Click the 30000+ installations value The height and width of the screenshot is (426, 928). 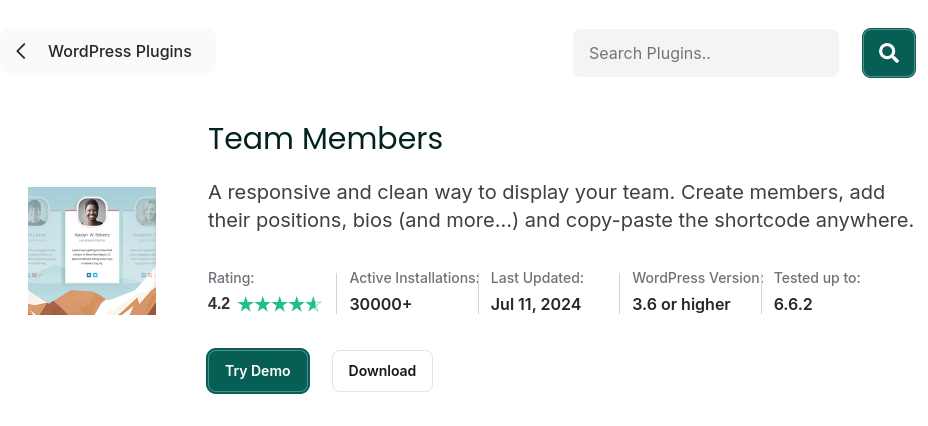380,305
